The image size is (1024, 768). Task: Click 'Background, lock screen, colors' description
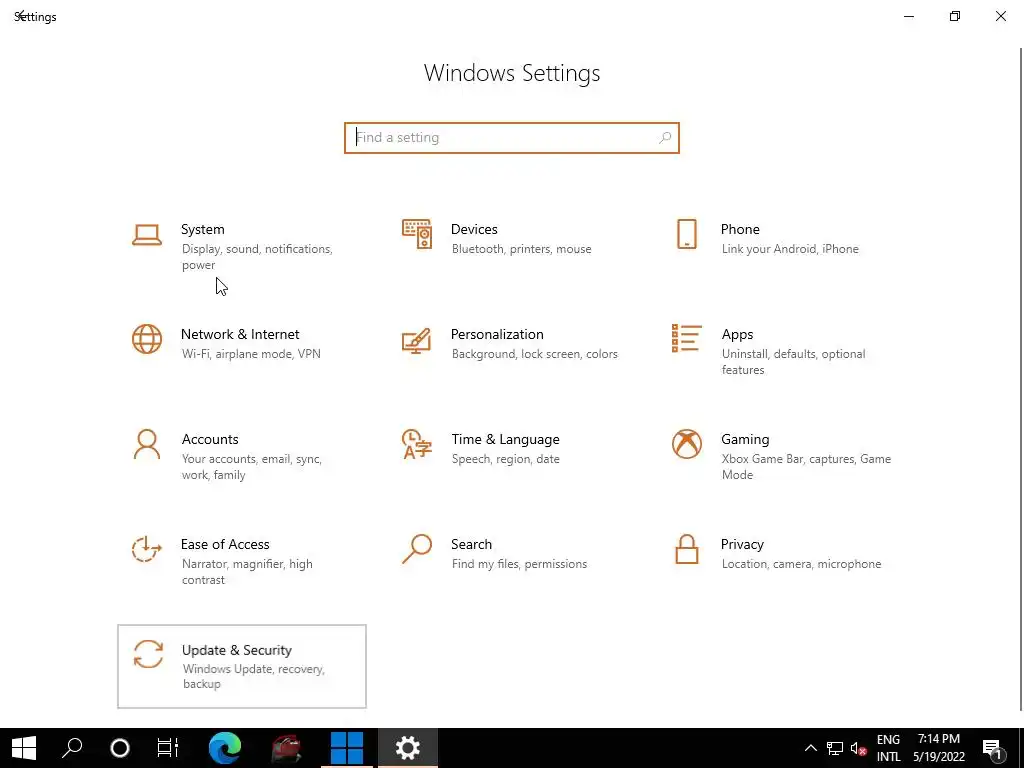pos(534,354)
